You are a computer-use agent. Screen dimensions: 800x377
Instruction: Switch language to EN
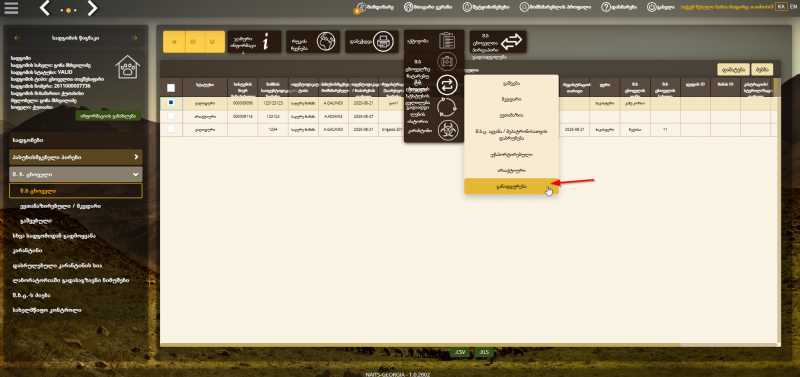[x=793, y=7]
